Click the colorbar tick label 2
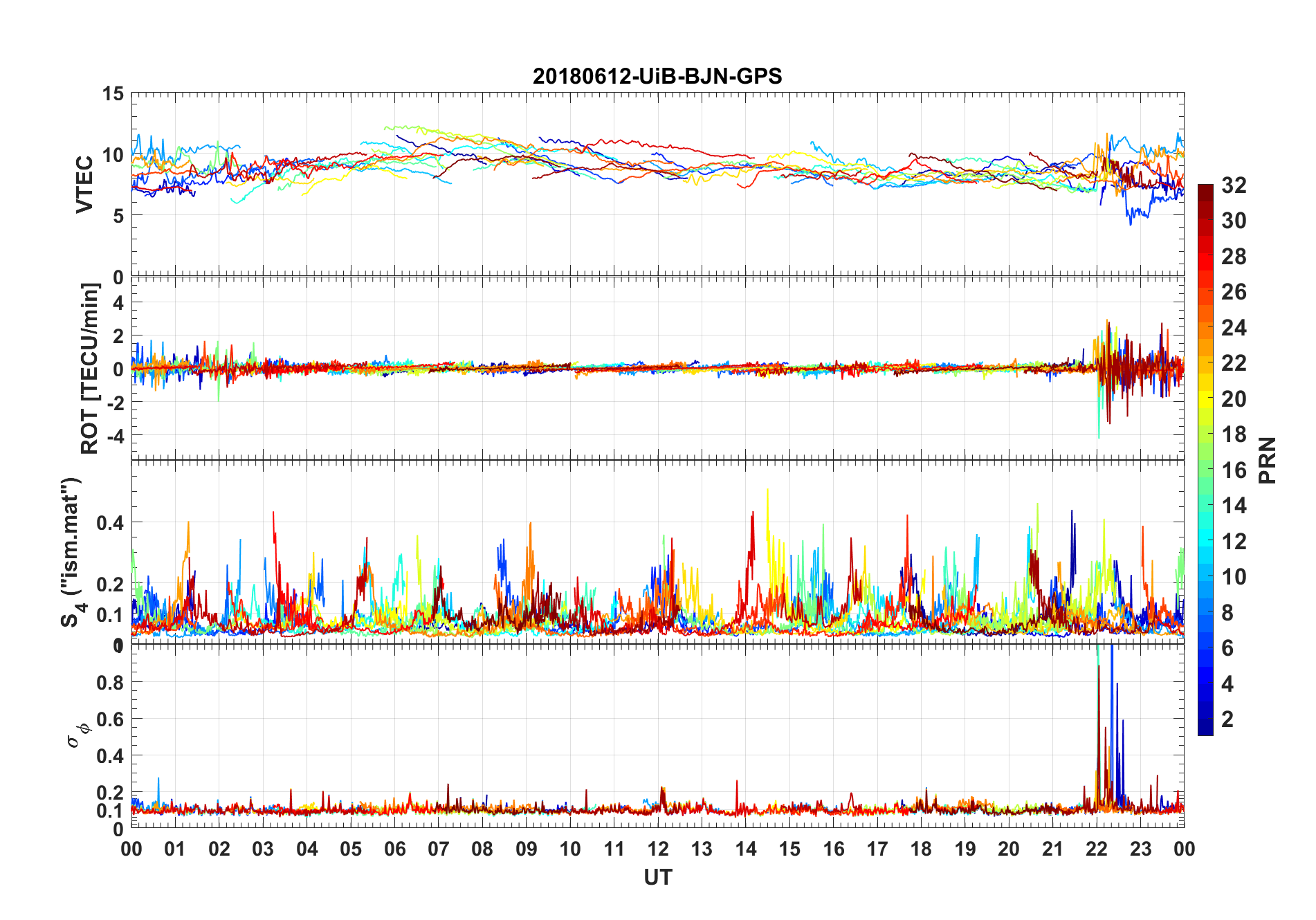This screenshot has width=1316, height=920. click(x=1228, y=719)
